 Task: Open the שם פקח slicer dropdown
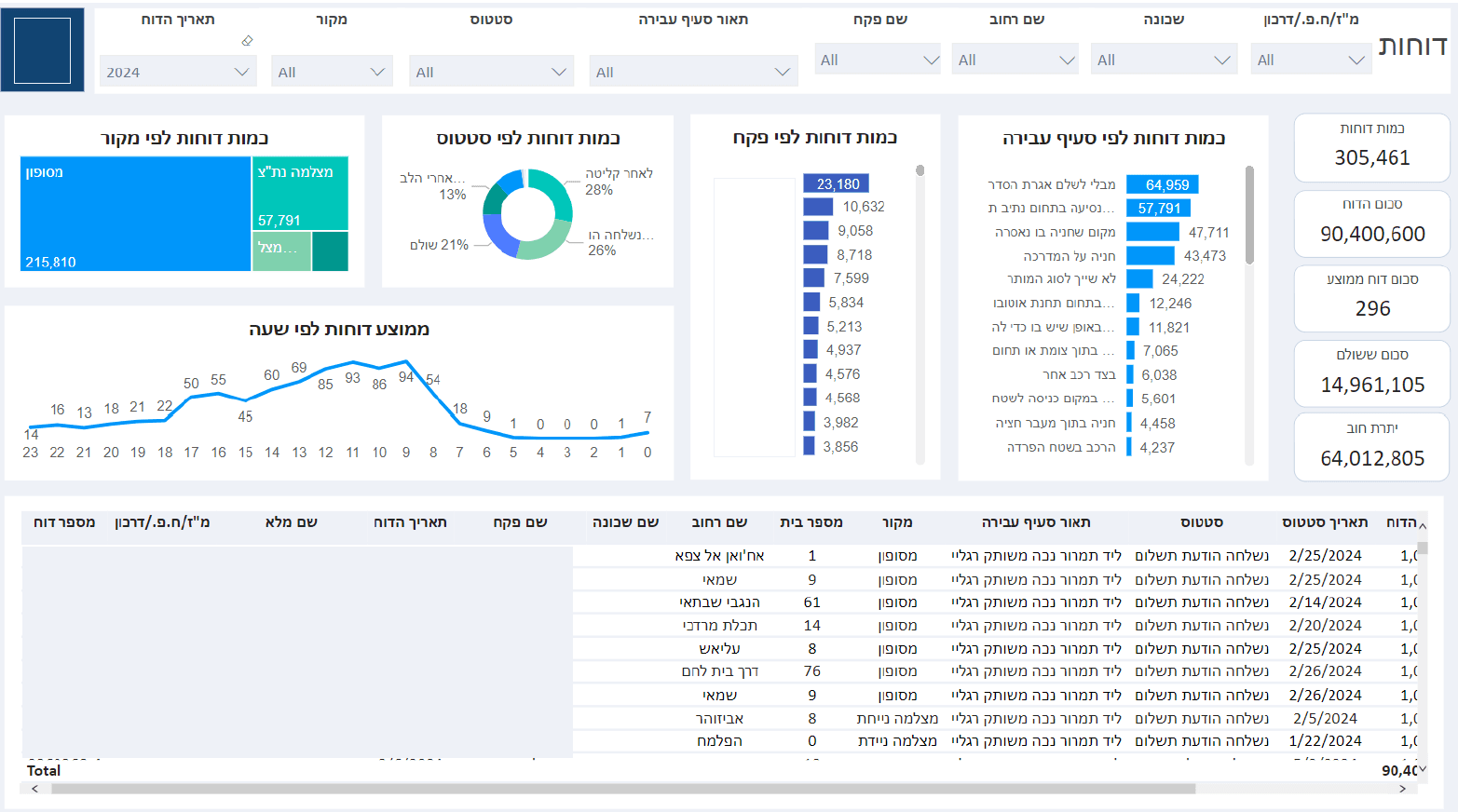pyautogui.click(x=878, y=60)
